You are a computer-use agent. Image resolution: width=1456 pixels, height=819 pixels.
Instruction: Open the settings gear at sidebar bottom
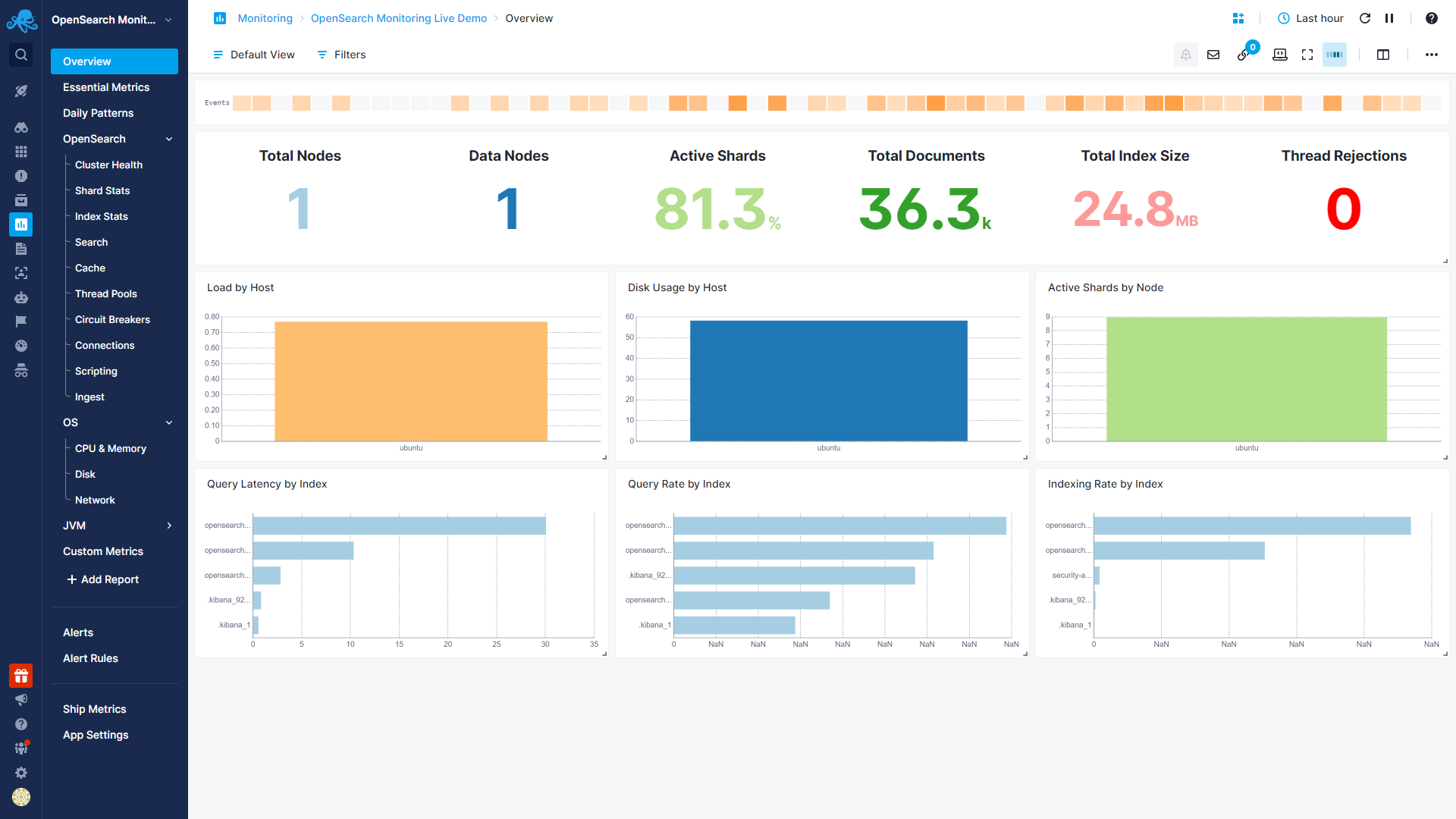click(x=21, y=773)
